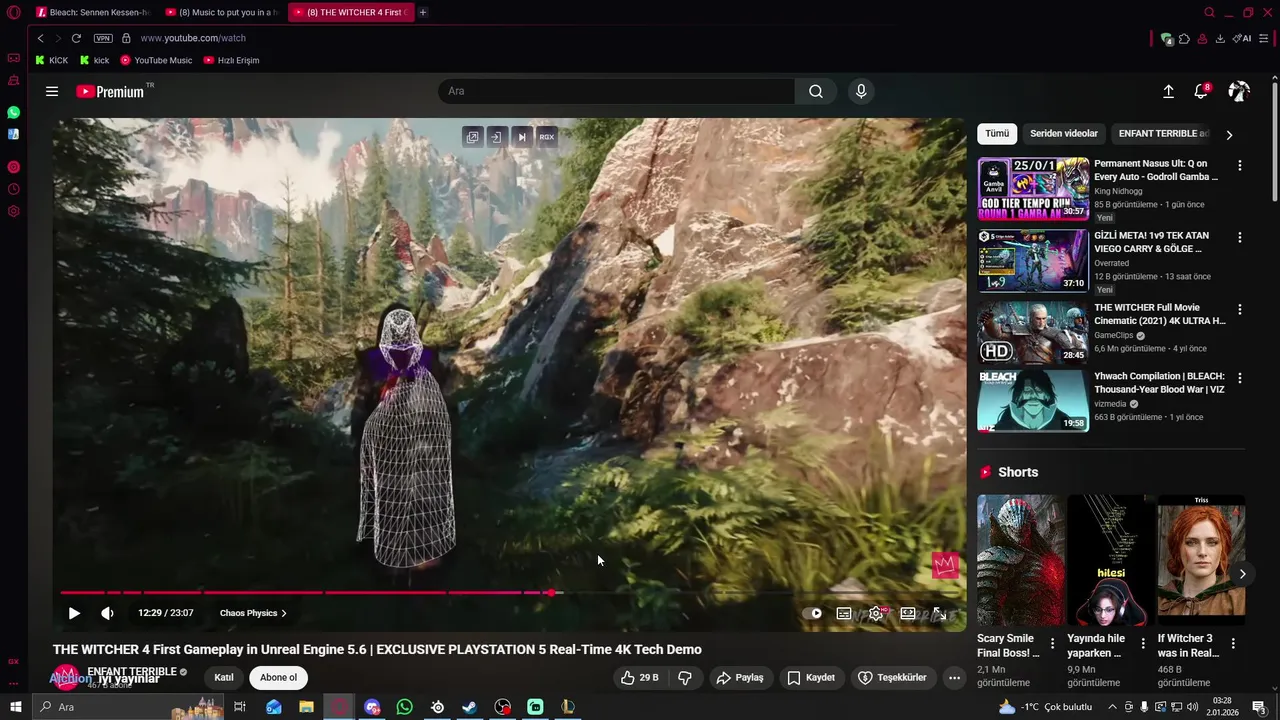Open the Chaos Physics chapter list
Image resolution: width=1280 pixels, height=720 pixels.
[x=253, y=613]
